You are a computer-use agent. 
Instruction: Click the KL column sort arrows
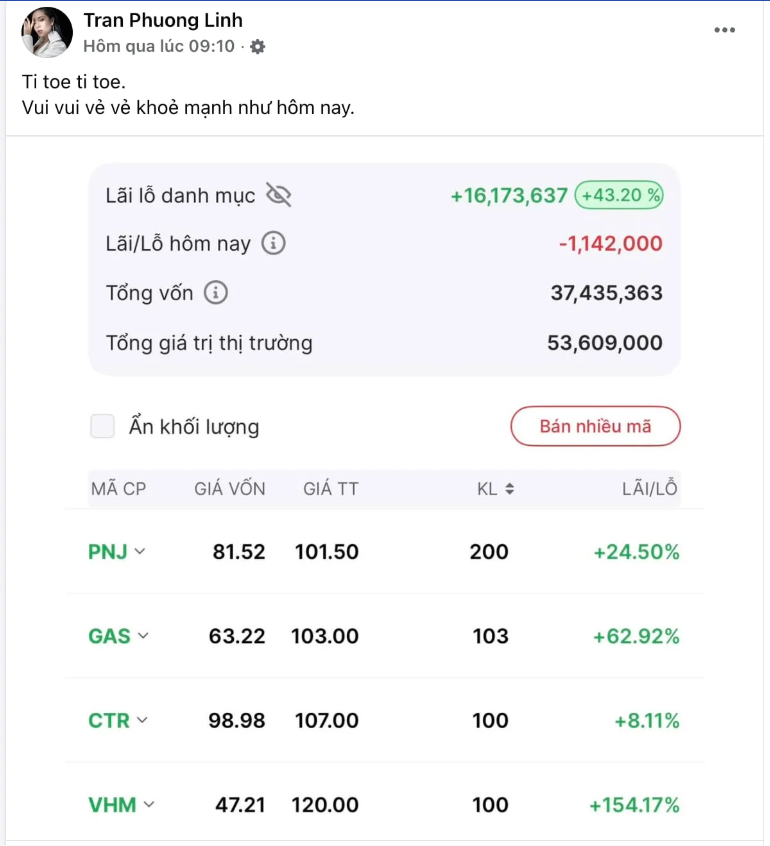tap(509, 489)
